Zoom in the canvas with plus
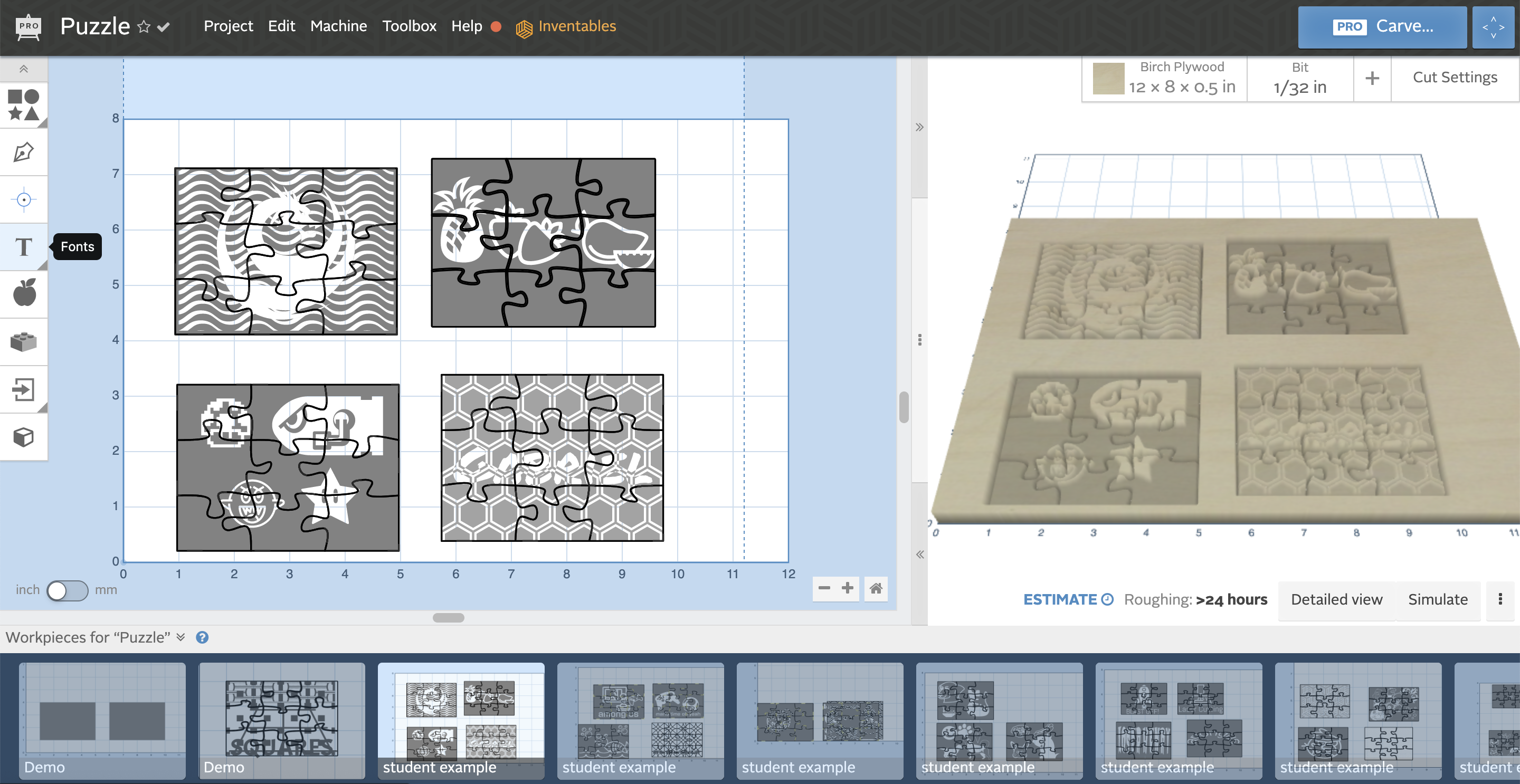 (x=847, y=588)
